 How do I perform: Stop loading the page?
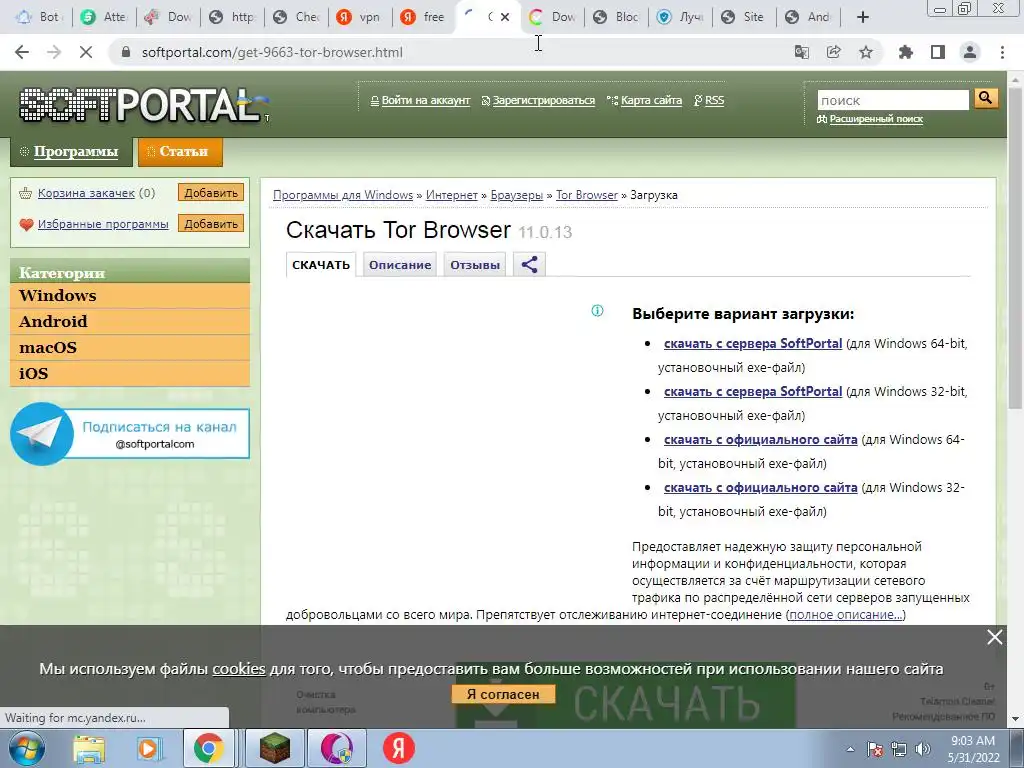(x=86, y=52)
